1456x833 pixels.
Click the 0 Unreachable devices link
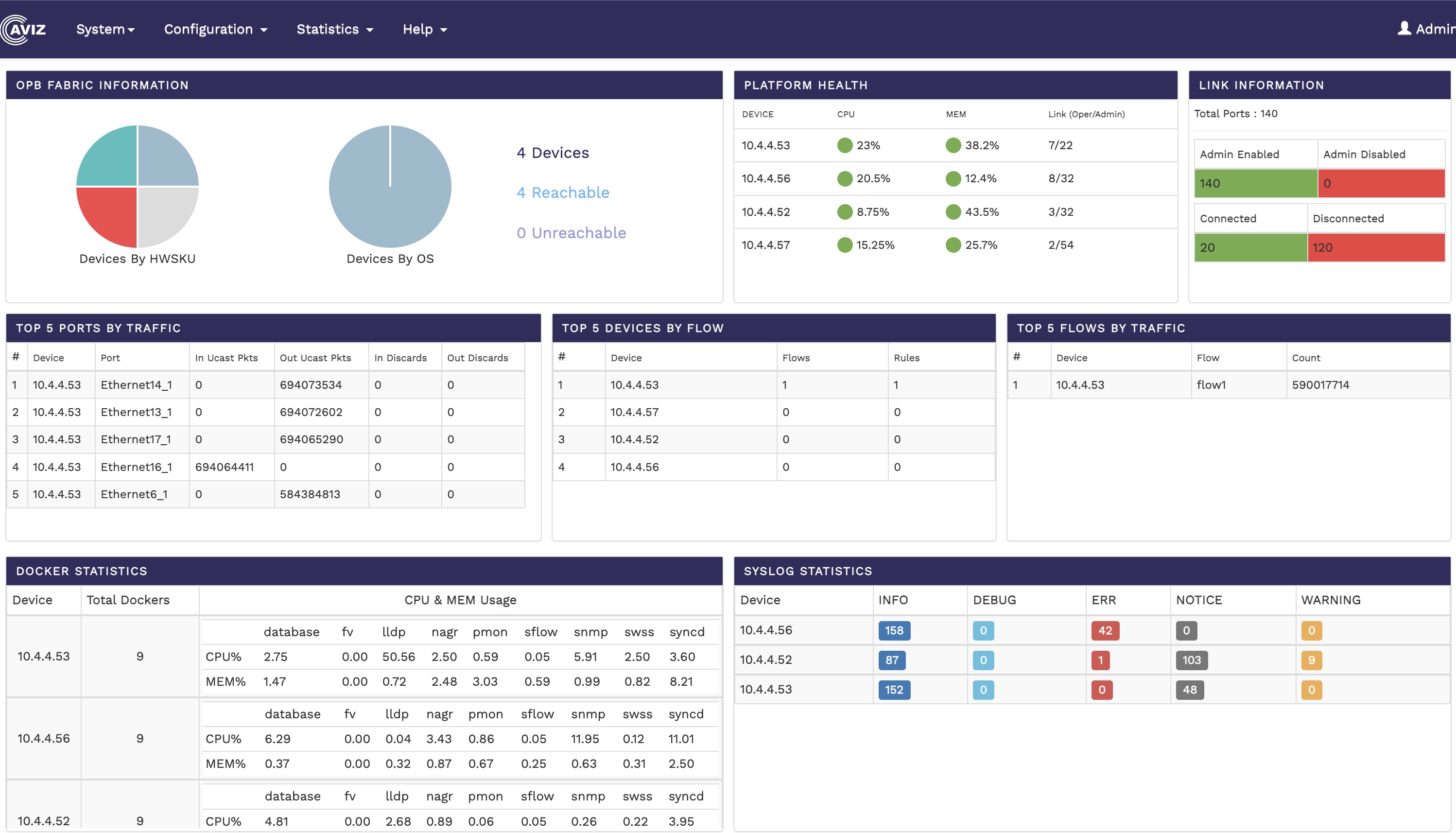571,233
